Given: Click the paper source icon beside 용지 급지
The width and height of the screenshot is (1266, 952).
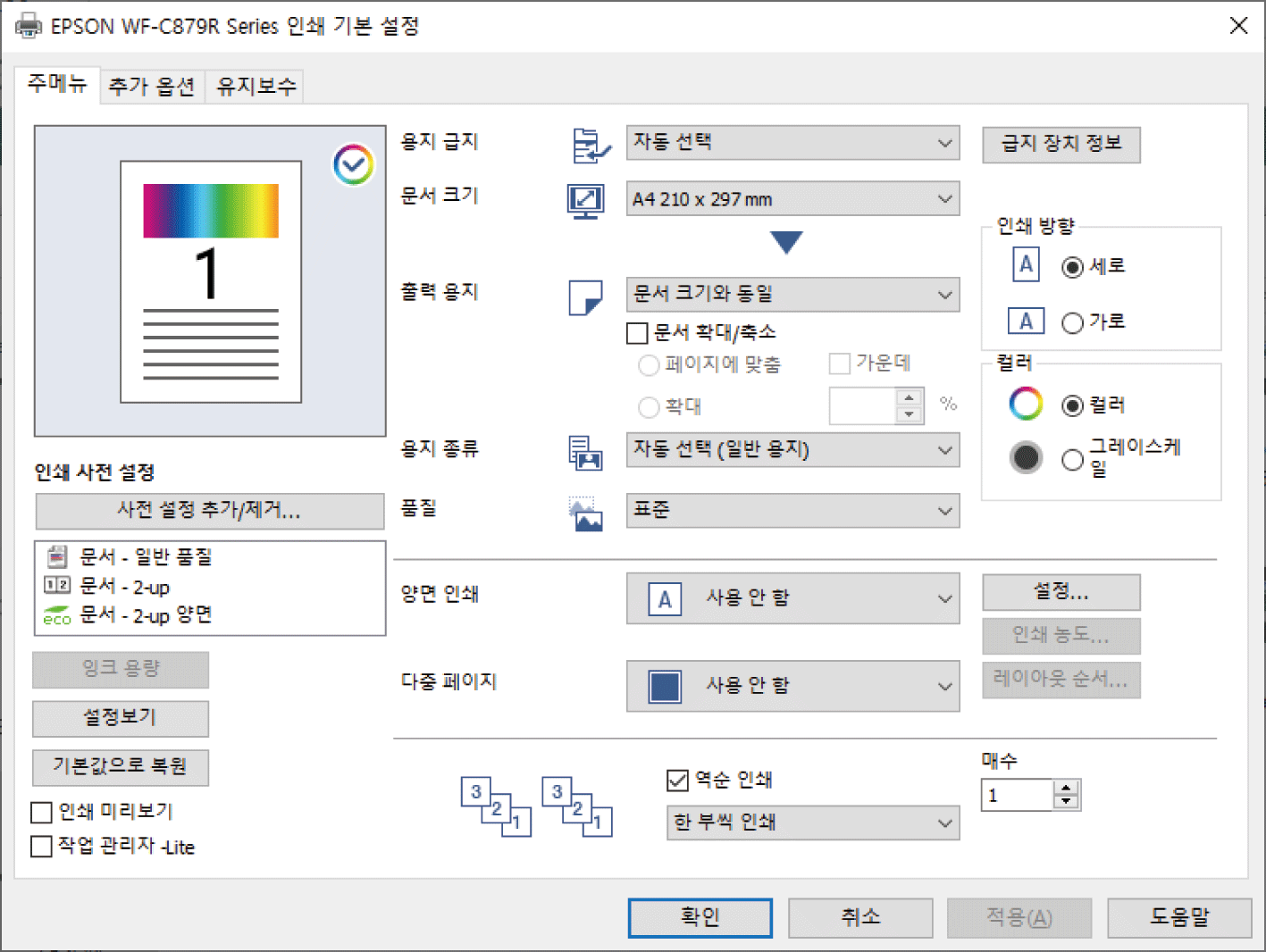Looking at the screenshot, I should (x=590, y=145).
